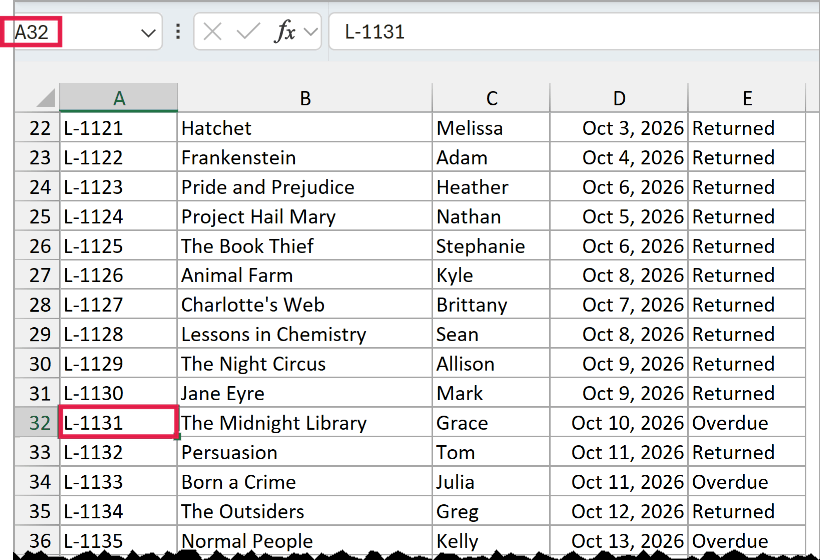Select column A header
820x560 pixels.
(119, 98)
